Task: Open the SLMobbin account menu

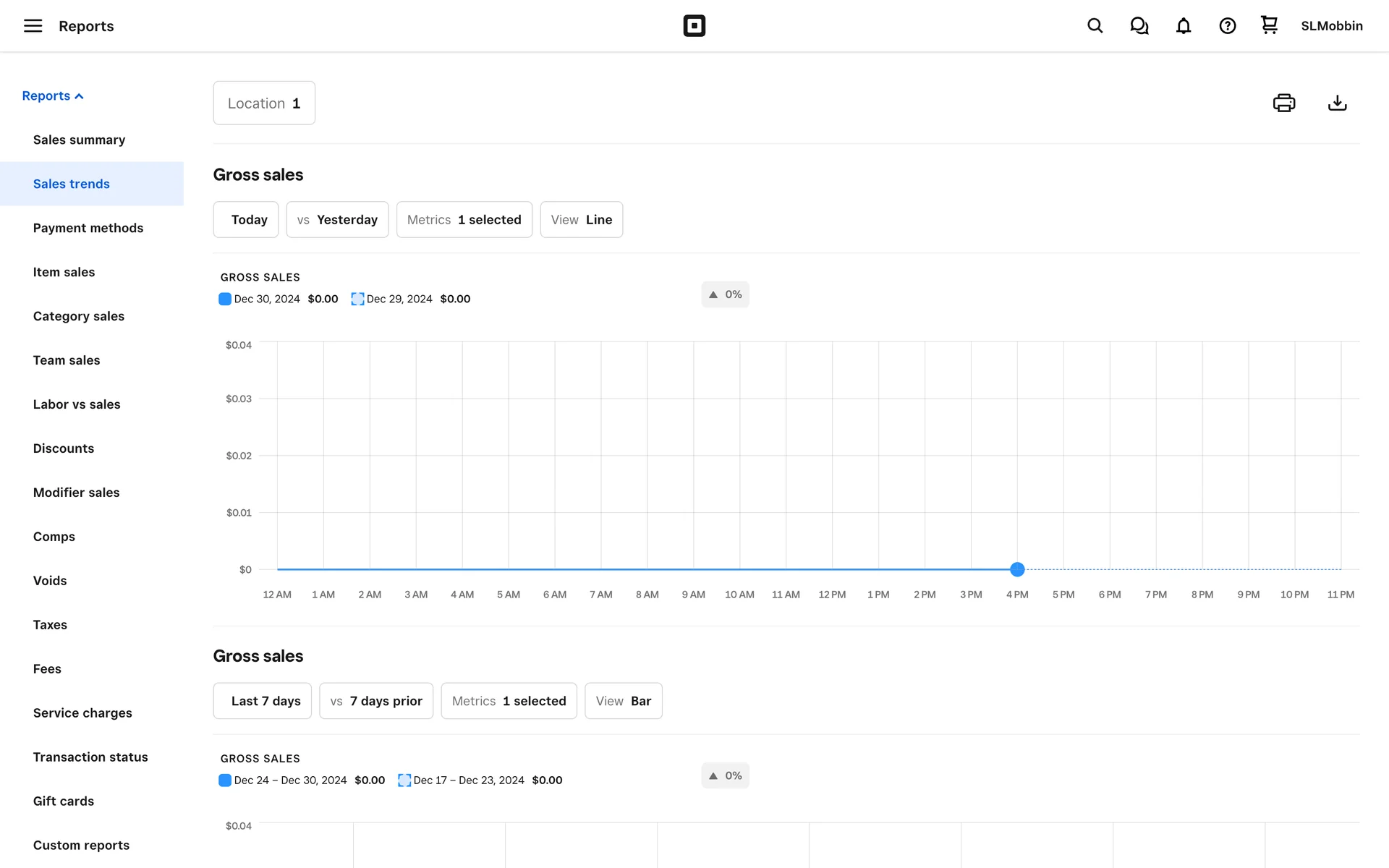Action: 1331,26
